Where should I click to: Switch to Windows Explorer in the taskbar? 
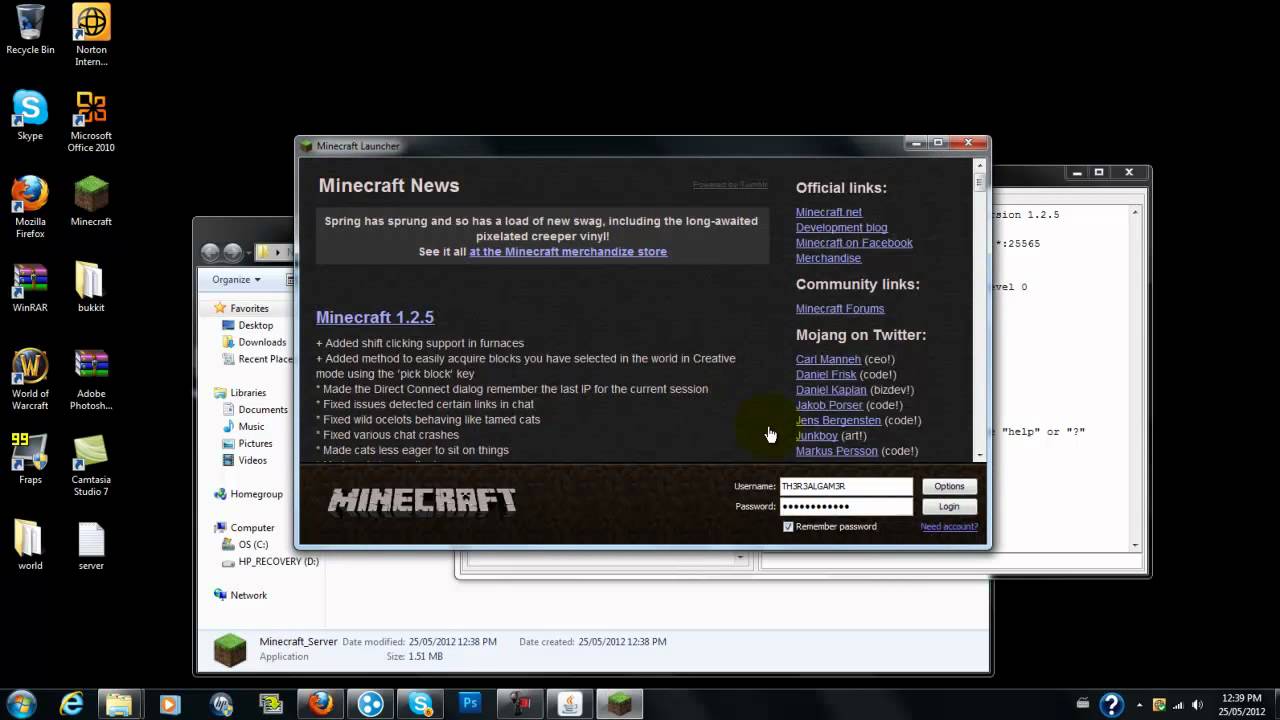tap(119, 704)
